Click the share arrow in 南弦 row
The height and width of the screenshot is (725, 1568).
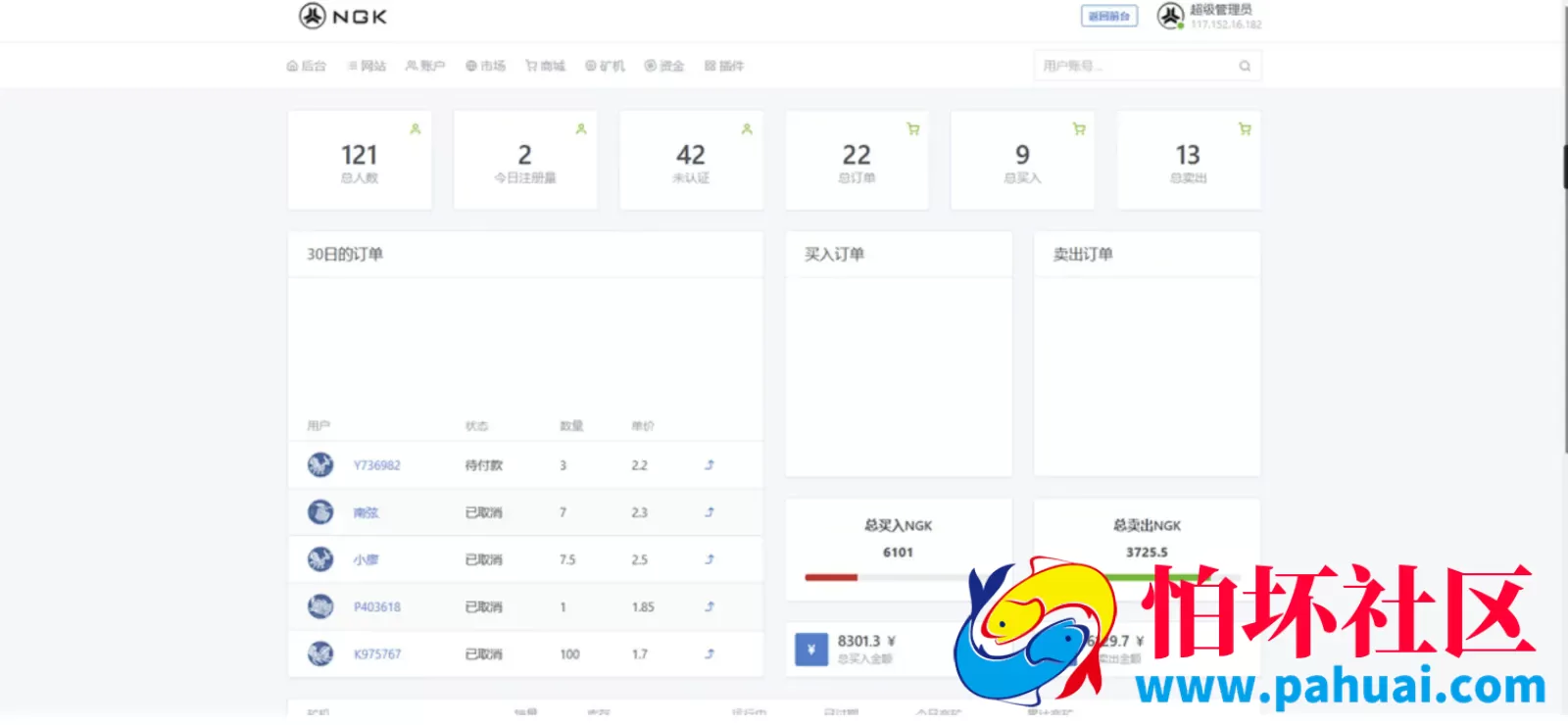[710, 512]
